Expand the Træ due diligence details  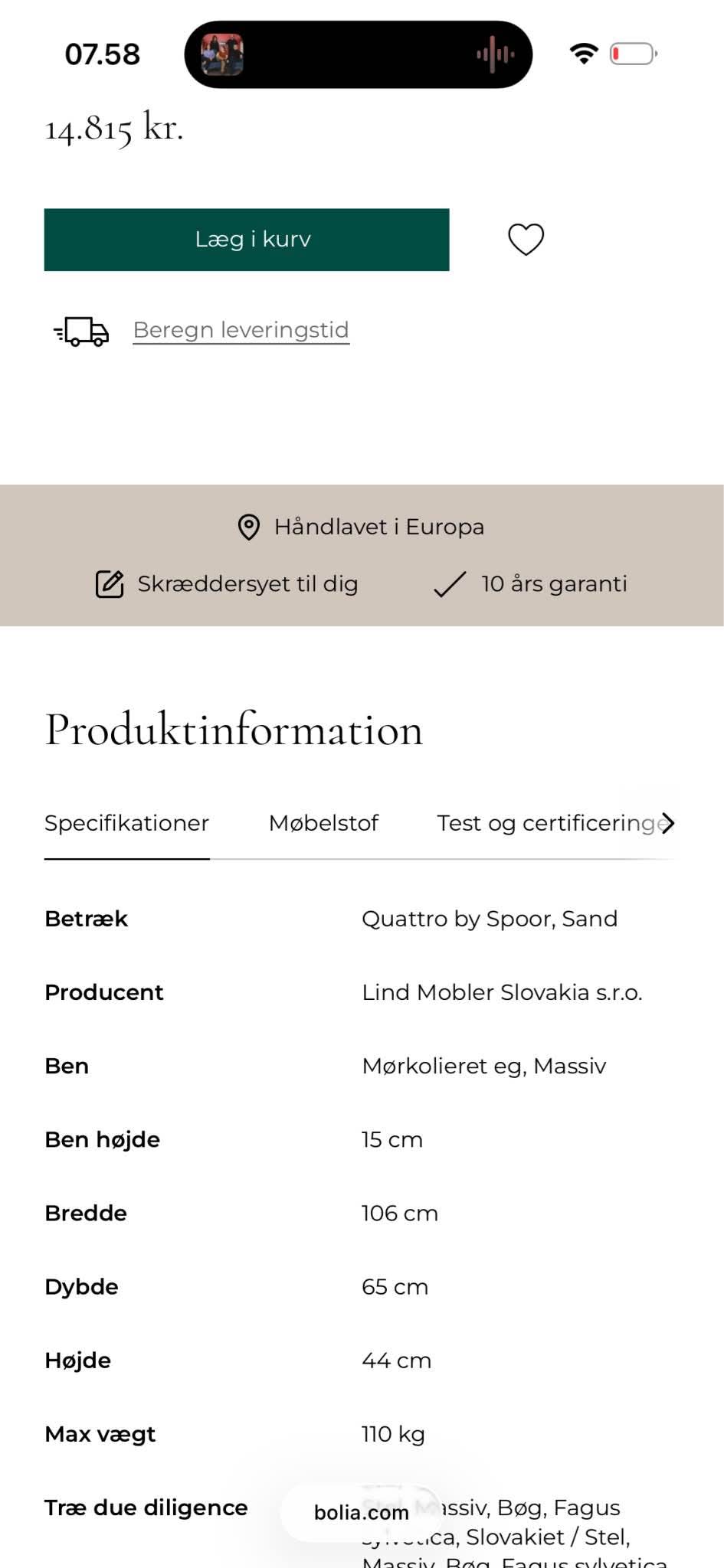coord(146,1507)
